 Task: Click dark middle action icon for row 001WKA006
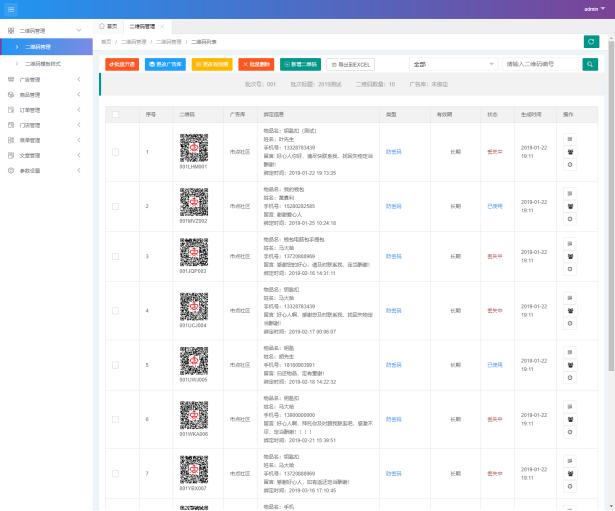570,419
